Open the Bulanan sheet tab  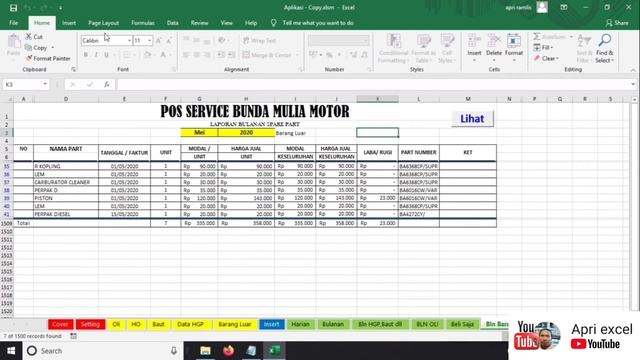(333, 324)
